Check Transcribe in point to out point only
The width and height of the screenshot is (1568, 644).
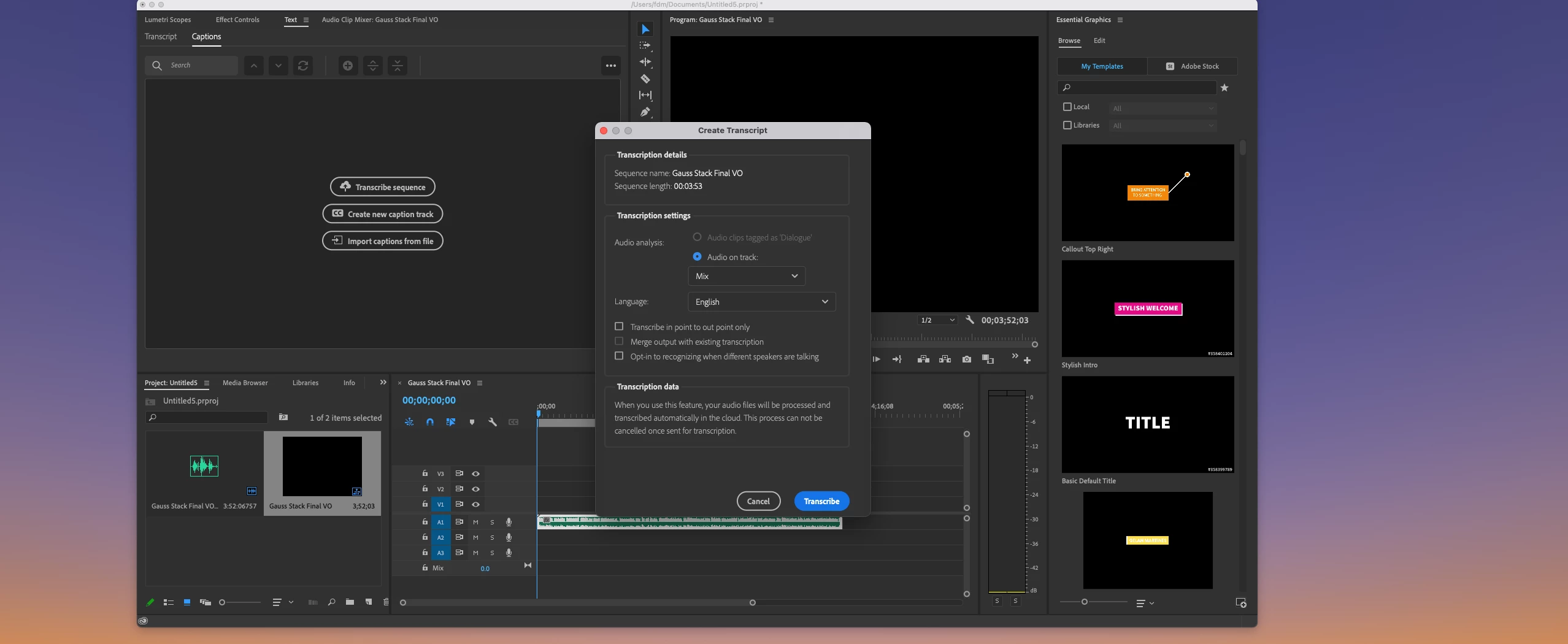point(619,327)
